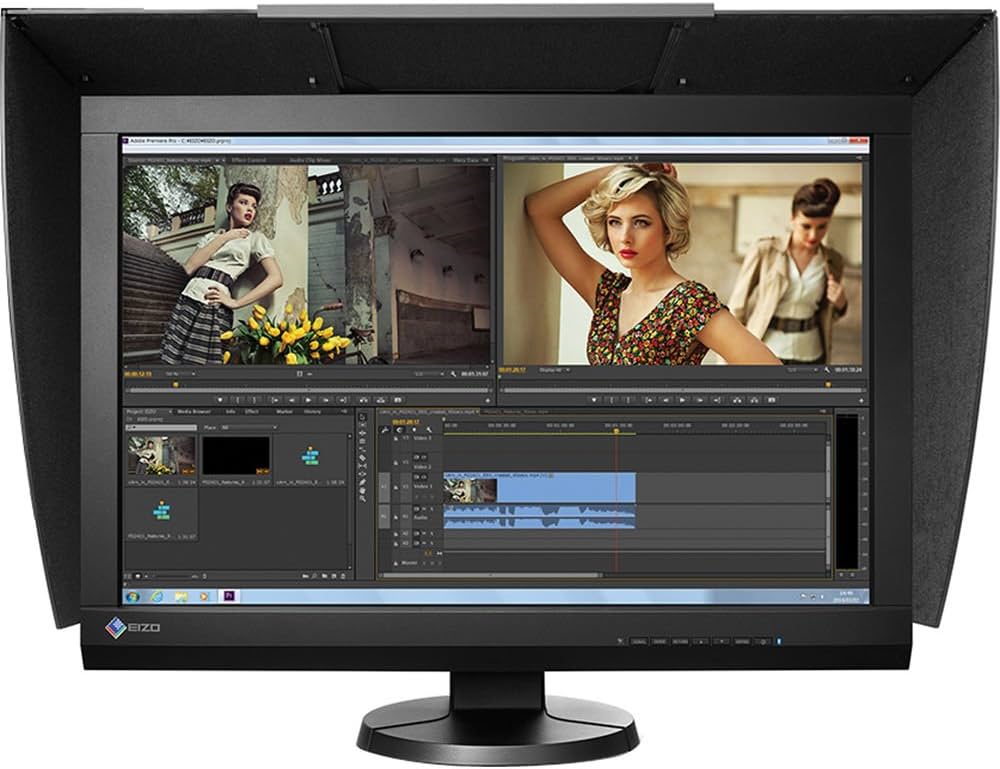The image size is (1000, 769).
Task: Open the Project panel List View icon
Action: [x=126, y=577]
